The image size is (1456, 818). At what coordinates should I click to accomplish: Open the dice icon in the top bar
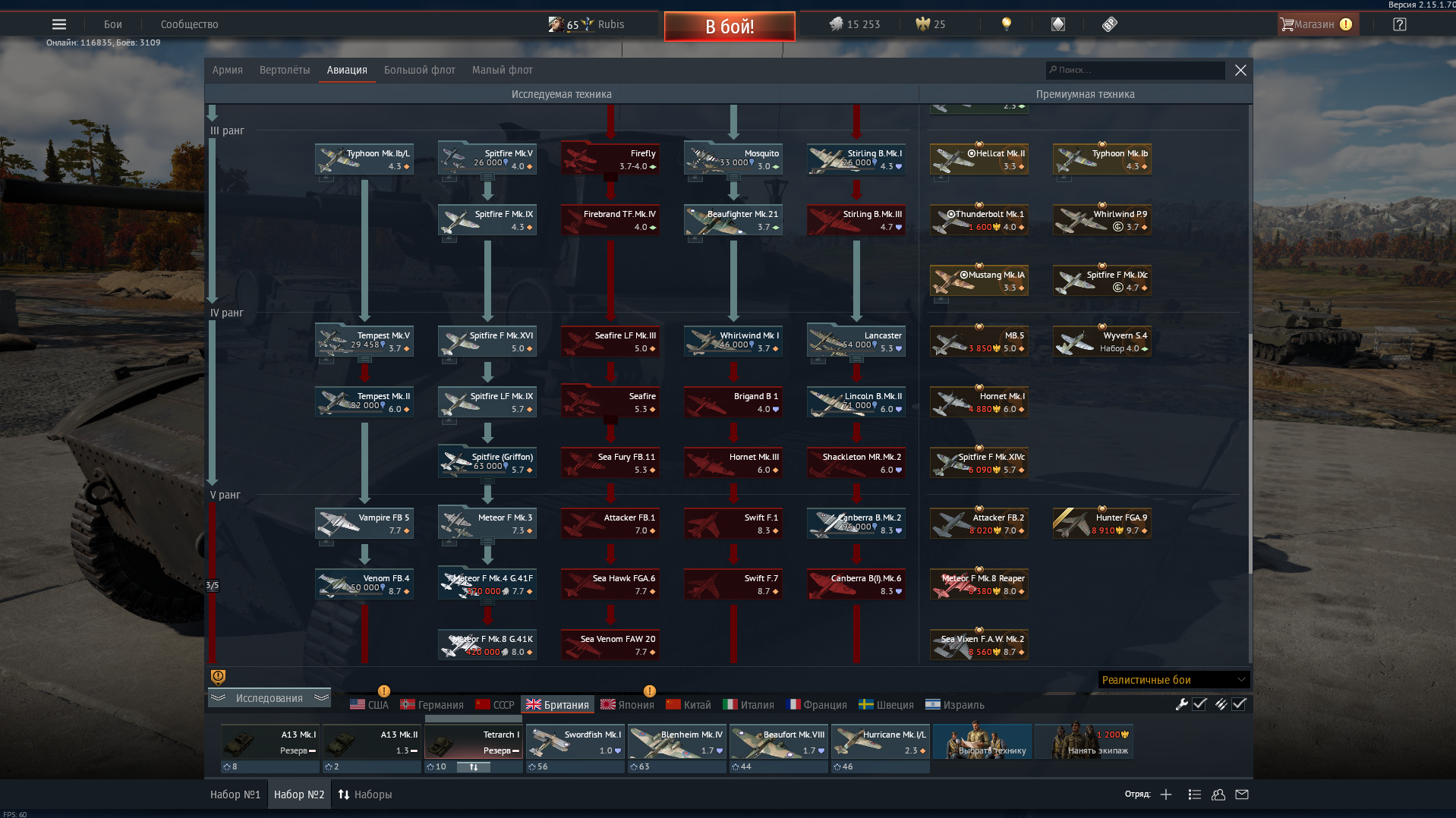pos(1058,24)
